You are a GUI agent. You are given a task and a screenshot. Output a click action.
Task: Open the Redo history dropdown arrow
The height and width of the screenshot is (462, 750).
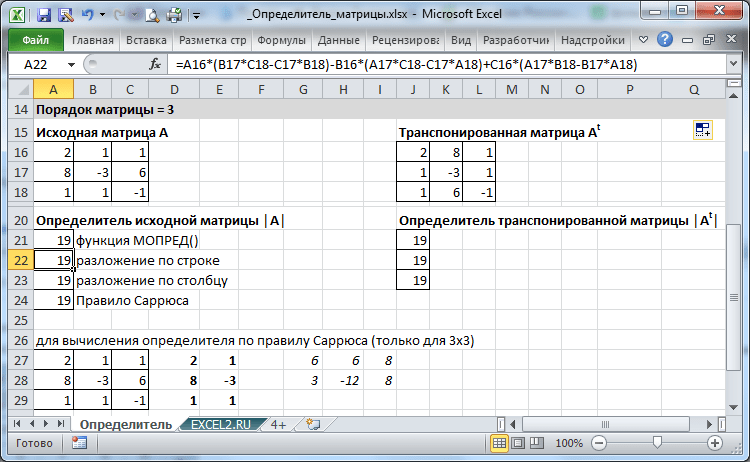point(134,15)
